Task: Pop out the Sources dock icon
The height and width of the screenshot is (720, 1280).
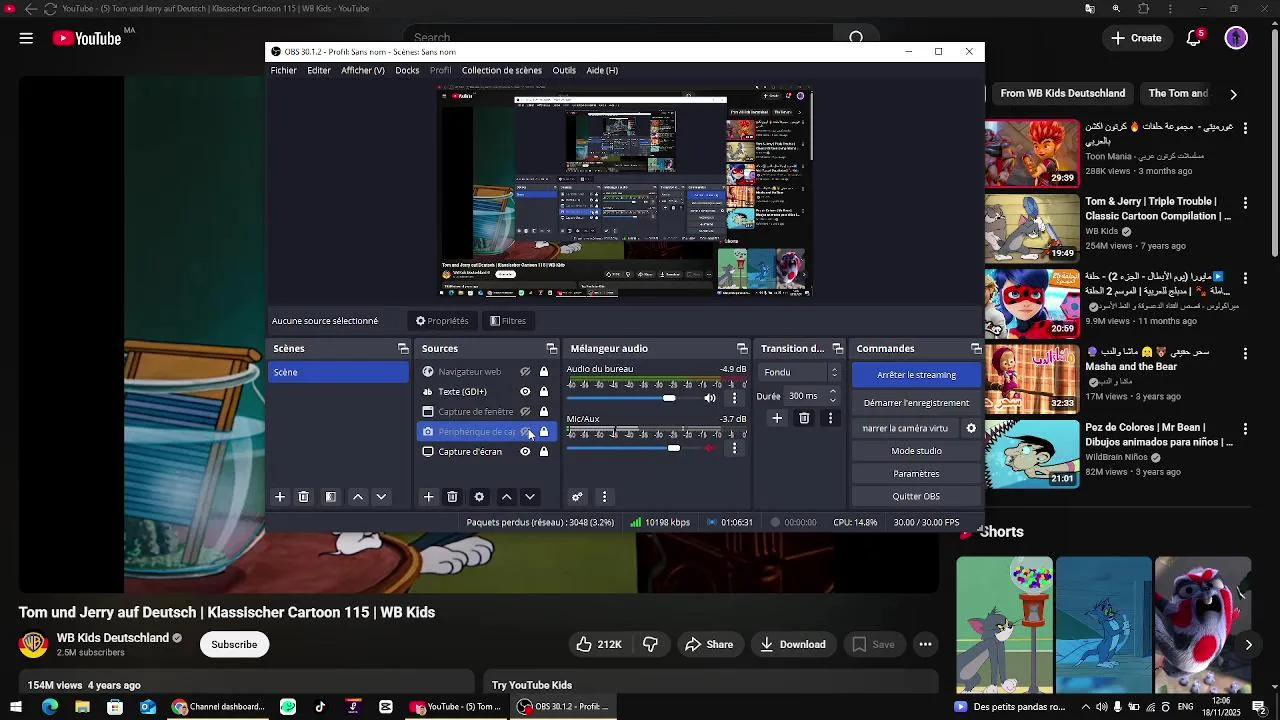Action: pos(552,349)
